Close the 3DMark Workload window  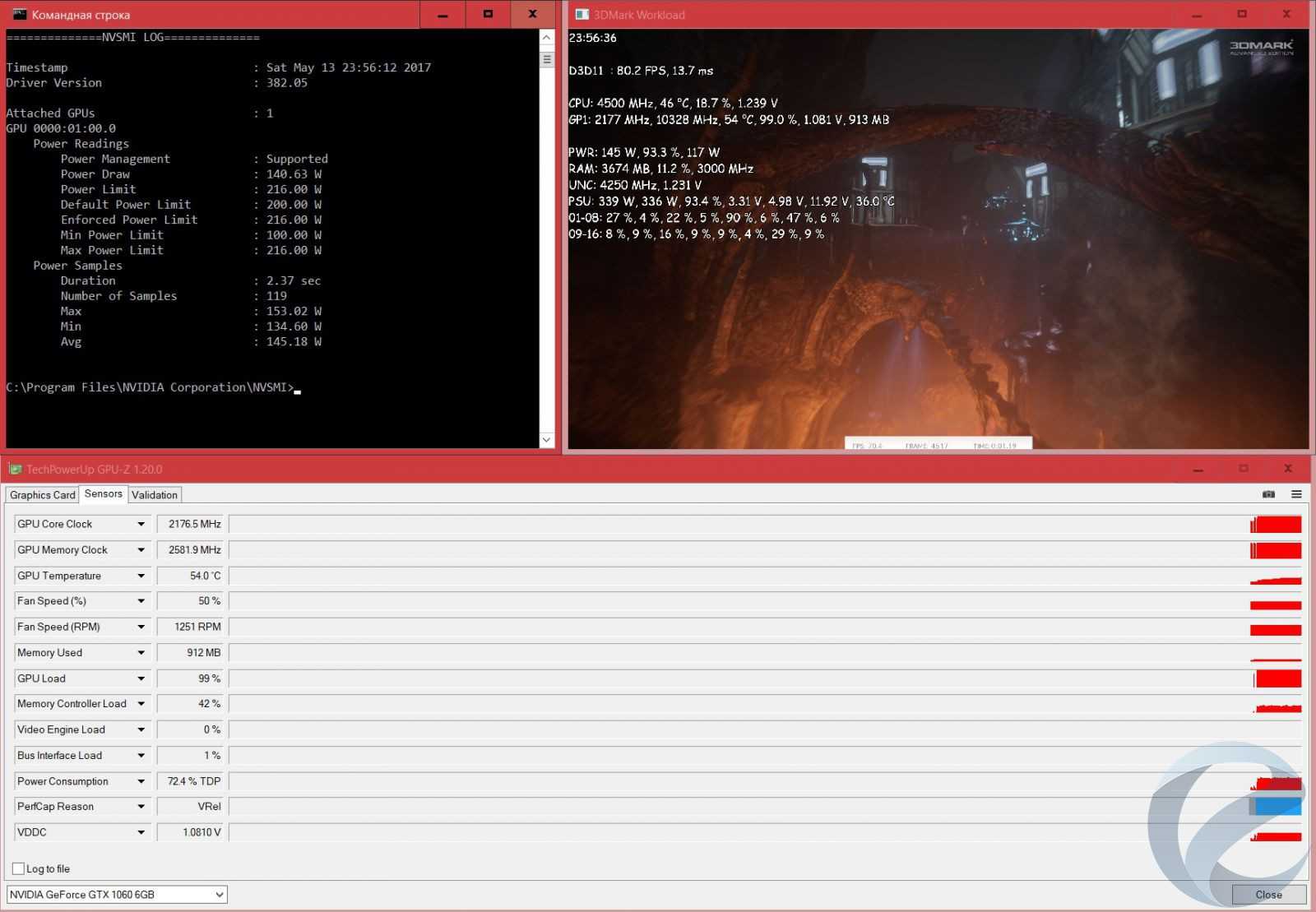(x=1286, y=14)
